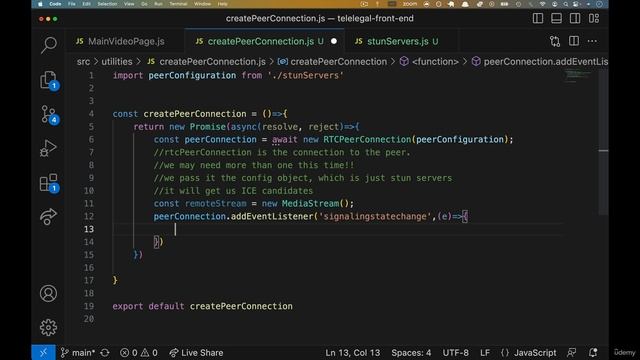Open the Live Share activity bar icon
This screenshot has width=640, height=360.
pos(48,217)
